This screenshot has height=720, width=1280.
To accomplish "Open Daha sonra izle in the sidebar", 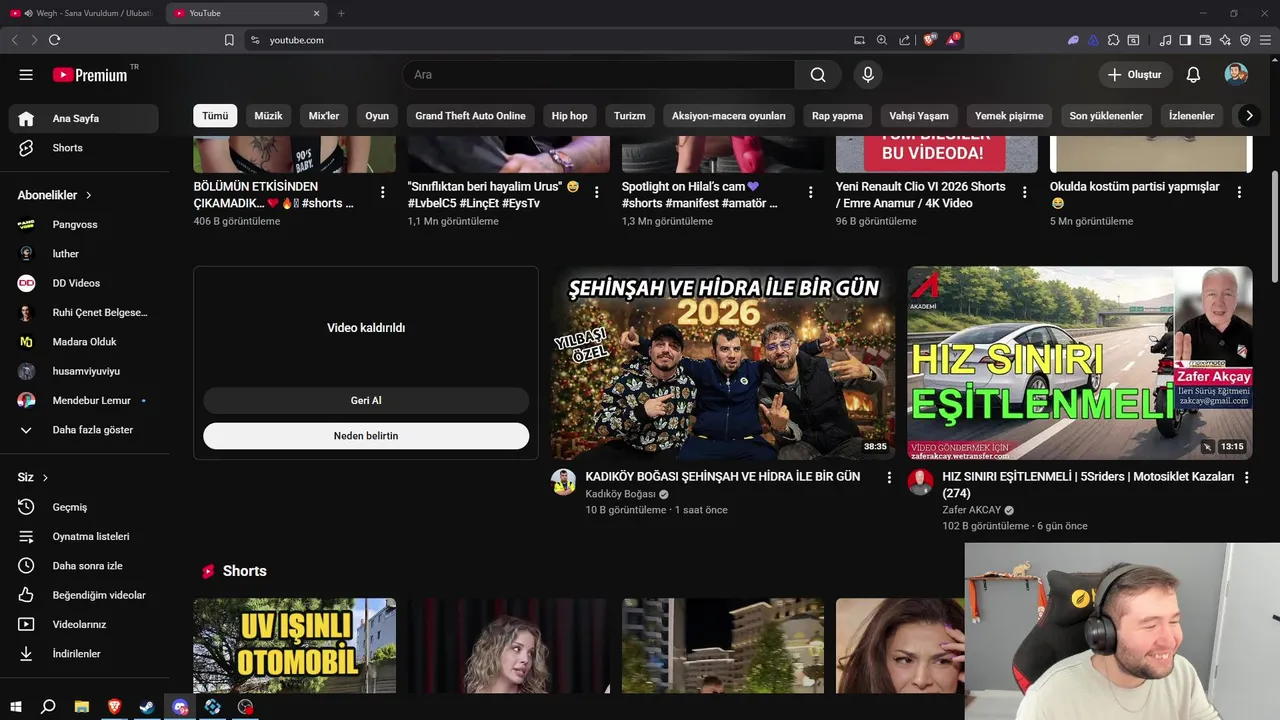I will 84,566.
